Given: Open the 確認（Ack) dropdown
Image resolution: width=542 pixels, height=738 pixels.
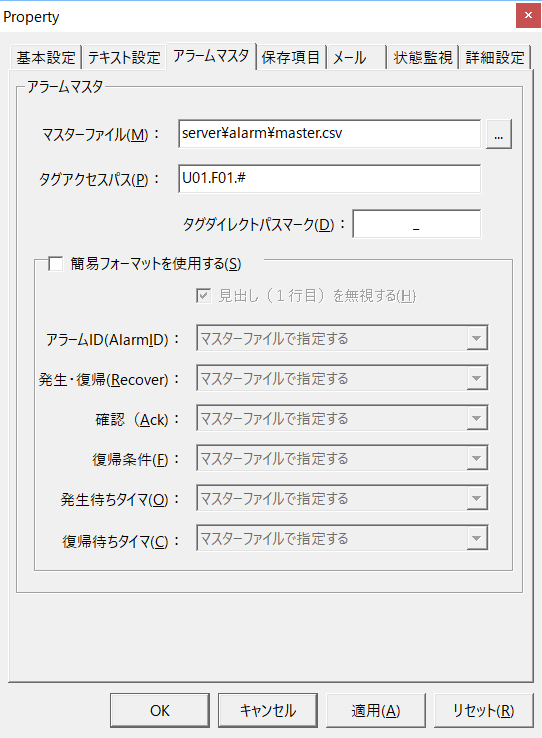Looking at the screenshot, I should point(342,418).
